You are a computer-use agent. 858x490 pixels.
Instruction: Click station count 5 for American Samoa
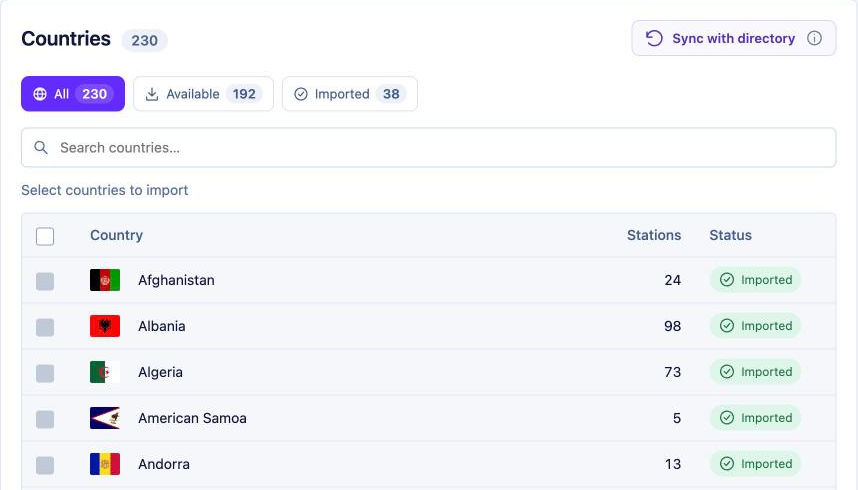pyautogui.click(x=677, y=418)
